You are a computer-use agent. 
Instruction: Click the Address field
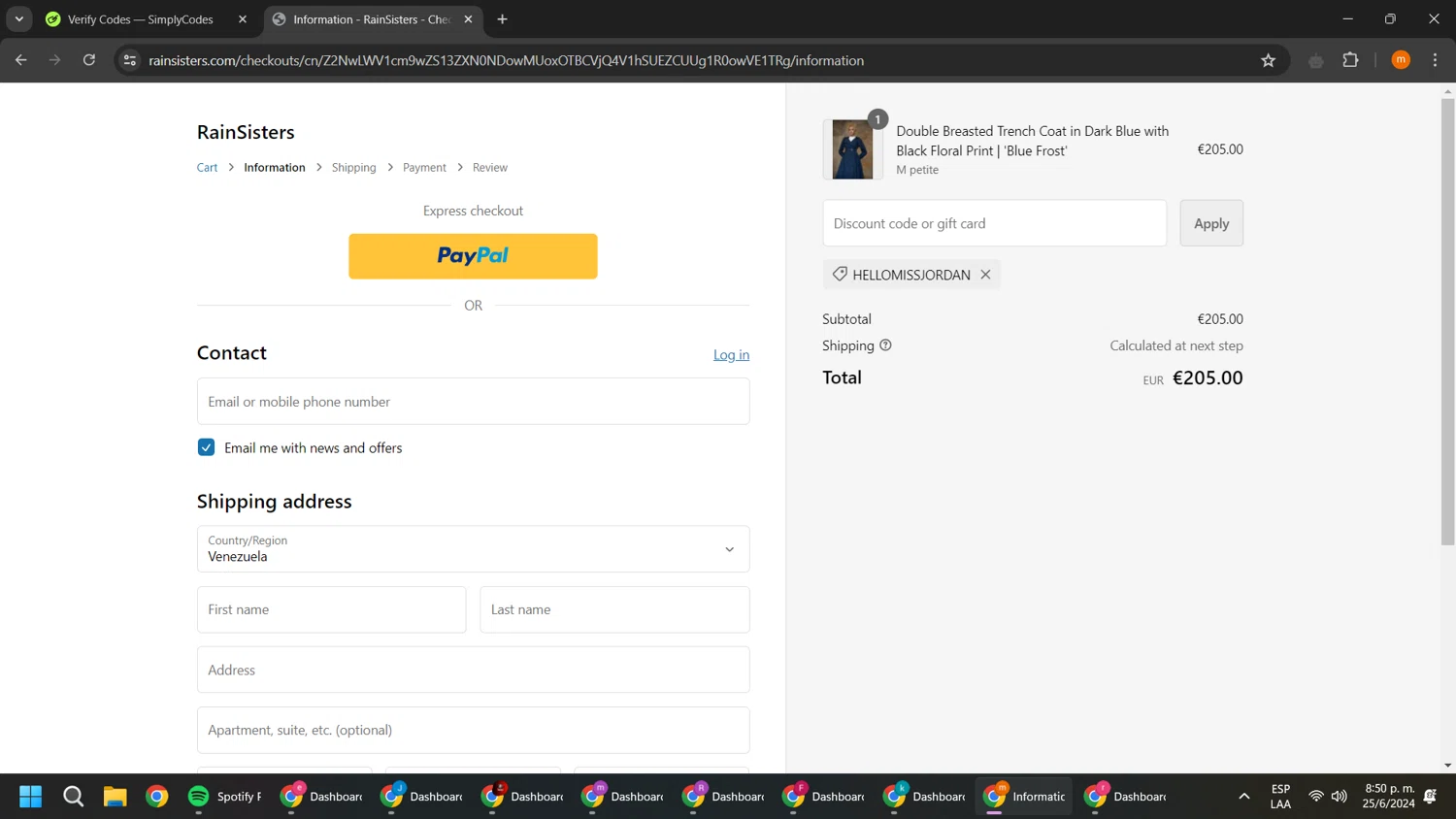[473, 670]
